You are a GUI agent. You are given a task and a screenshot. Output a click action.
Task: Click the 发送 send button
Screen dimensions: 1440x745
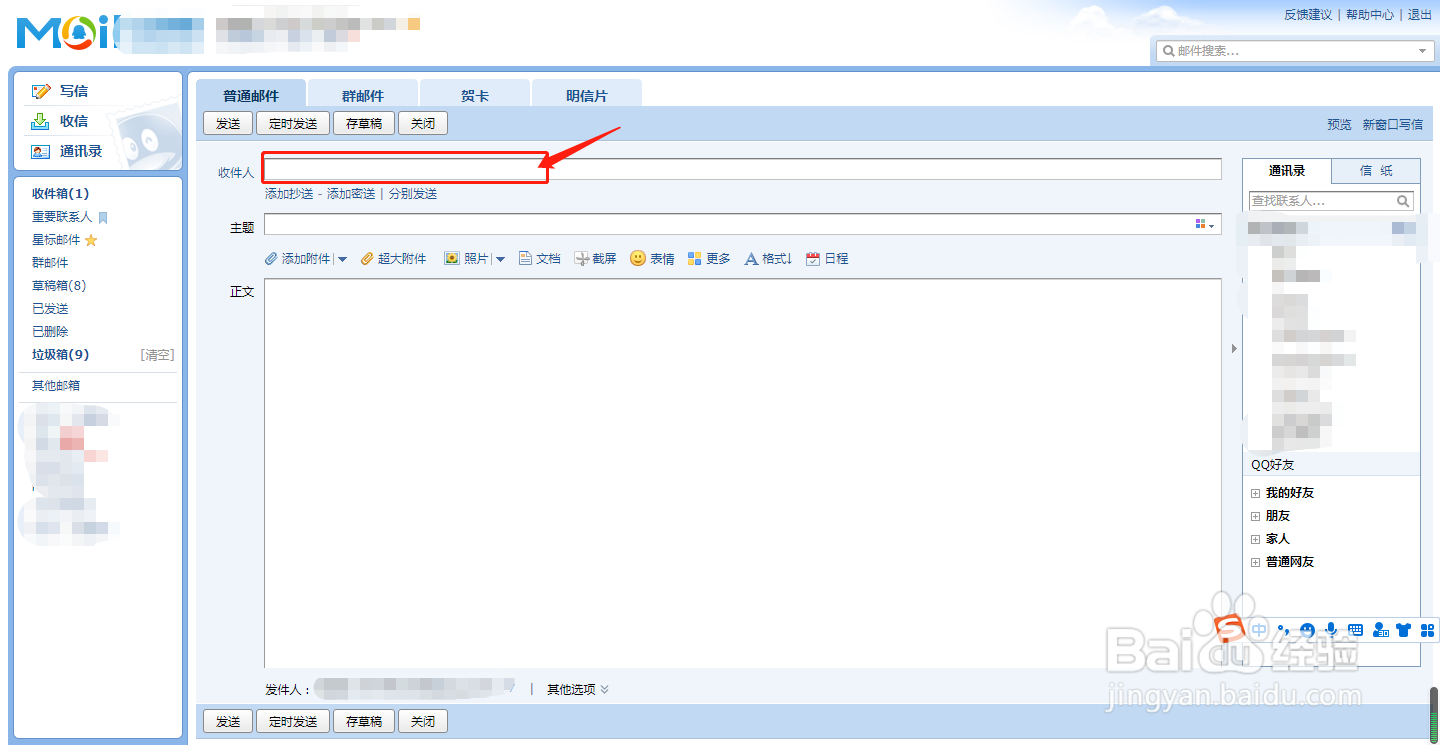228,122
